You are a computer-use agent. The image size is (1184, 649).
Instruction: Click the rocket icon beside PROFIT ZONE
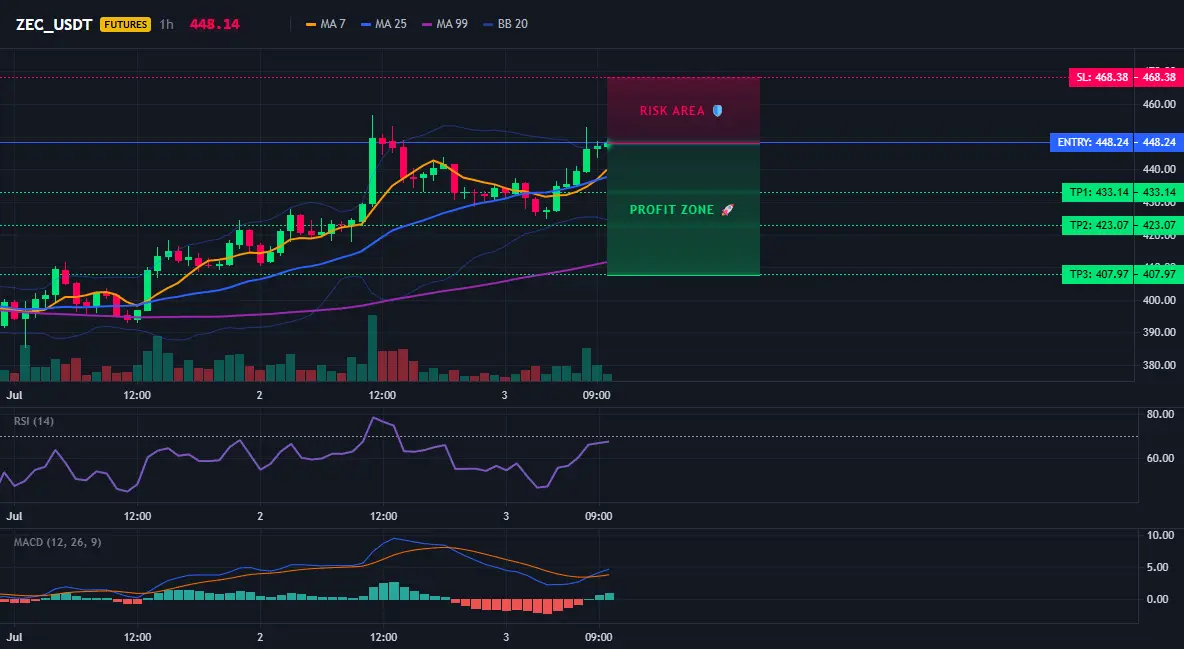727,210
